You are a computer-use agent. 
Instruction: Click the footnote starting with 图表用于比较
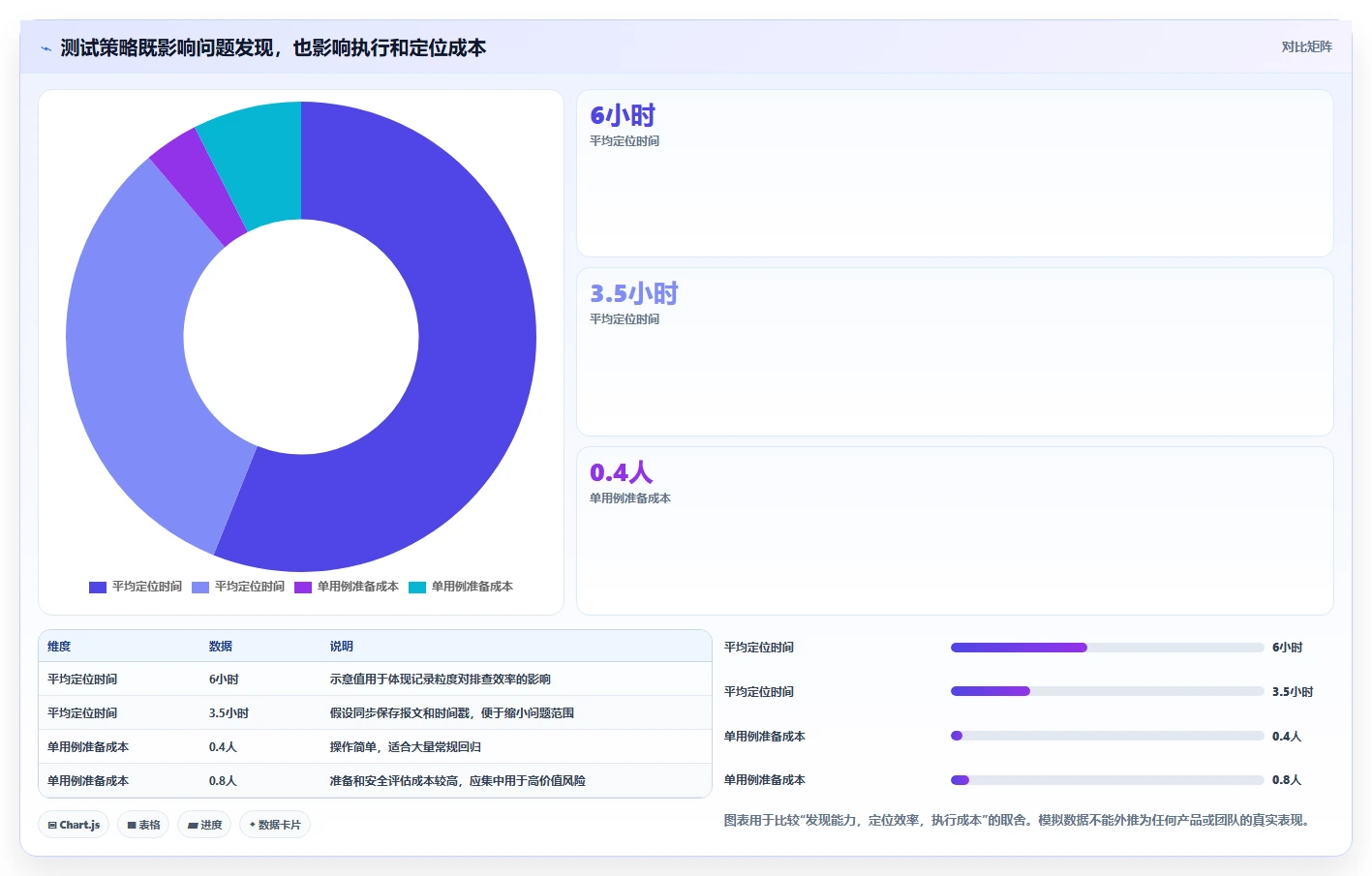click(x=1020, y=820)
